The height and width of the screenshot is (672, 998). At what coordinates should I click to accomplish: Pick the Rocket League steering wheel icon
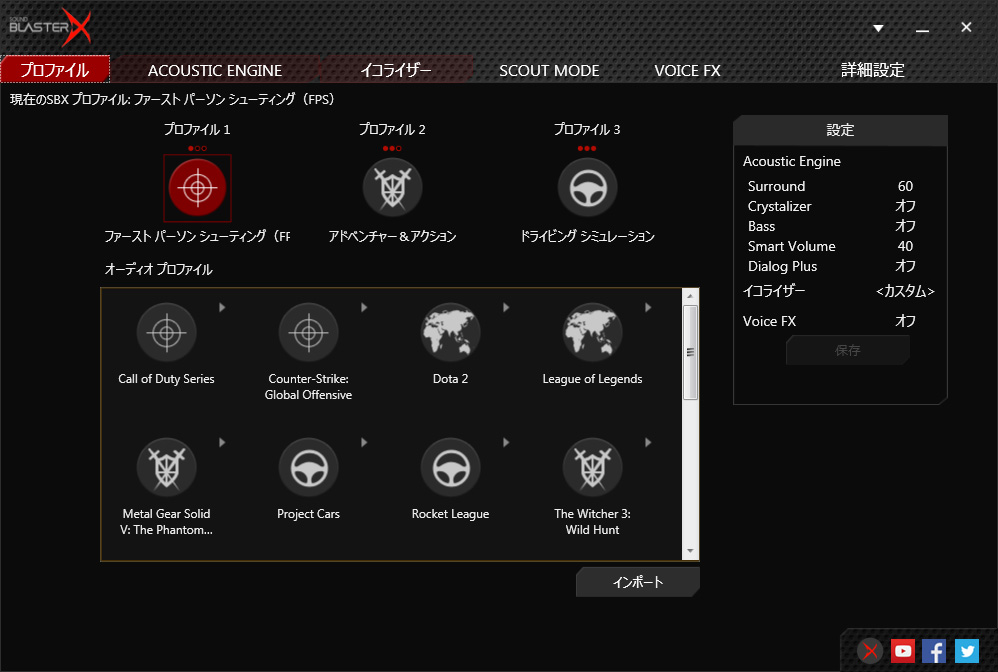click(x=450, y=467)
